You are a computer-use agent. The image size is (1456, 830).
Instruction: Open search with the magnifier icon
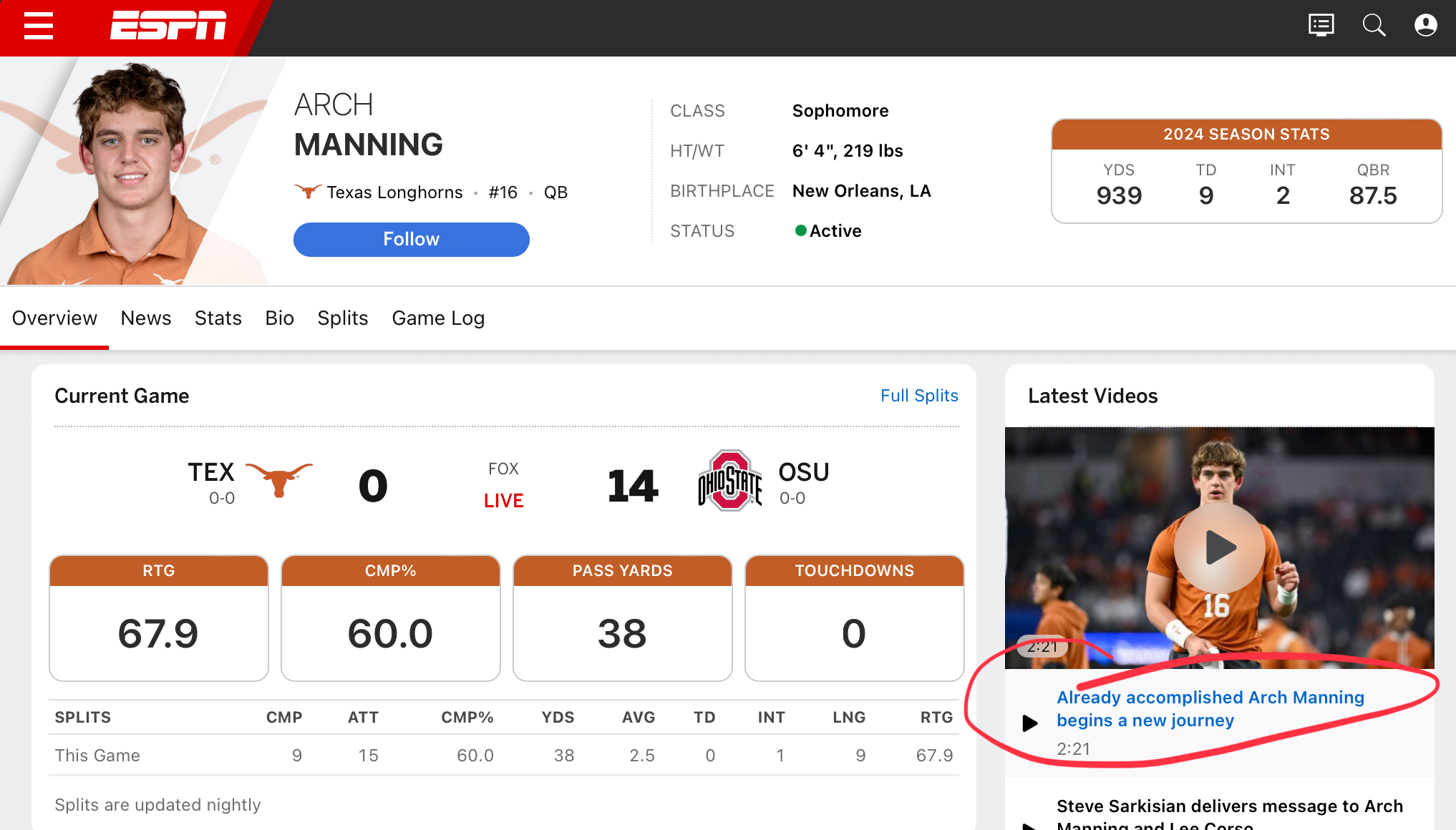(x=1374, y=26)
